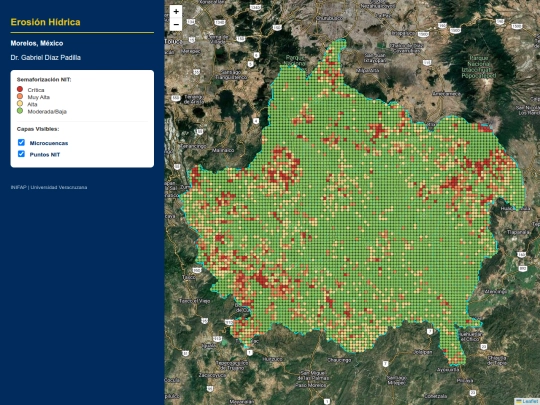
Task: Click the Parque Nacional Iztaccíhuatl-Popocatépetl map label
Action: [479, 67]
